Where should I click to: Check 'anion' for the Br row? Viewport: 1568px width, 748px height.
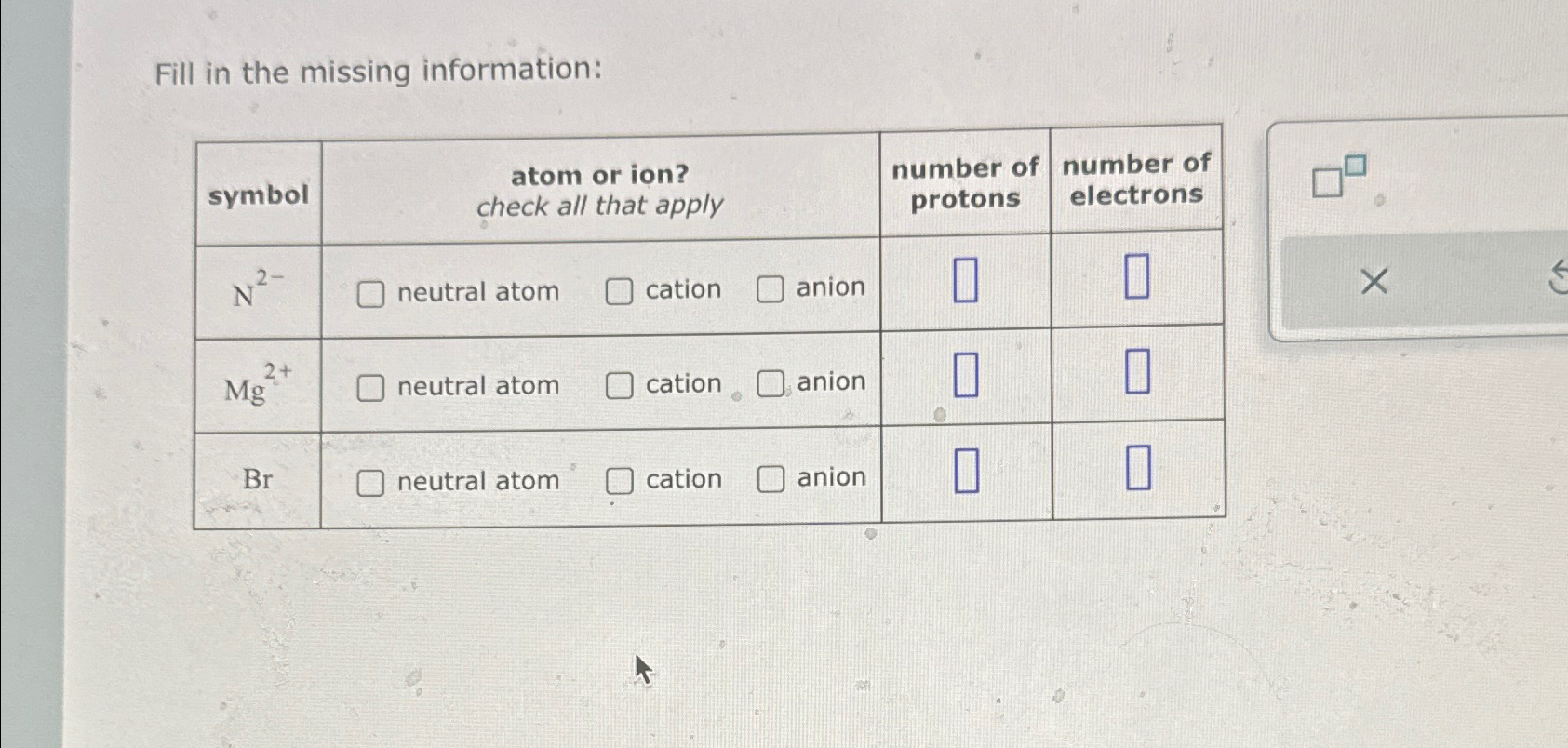pos(771,480)
